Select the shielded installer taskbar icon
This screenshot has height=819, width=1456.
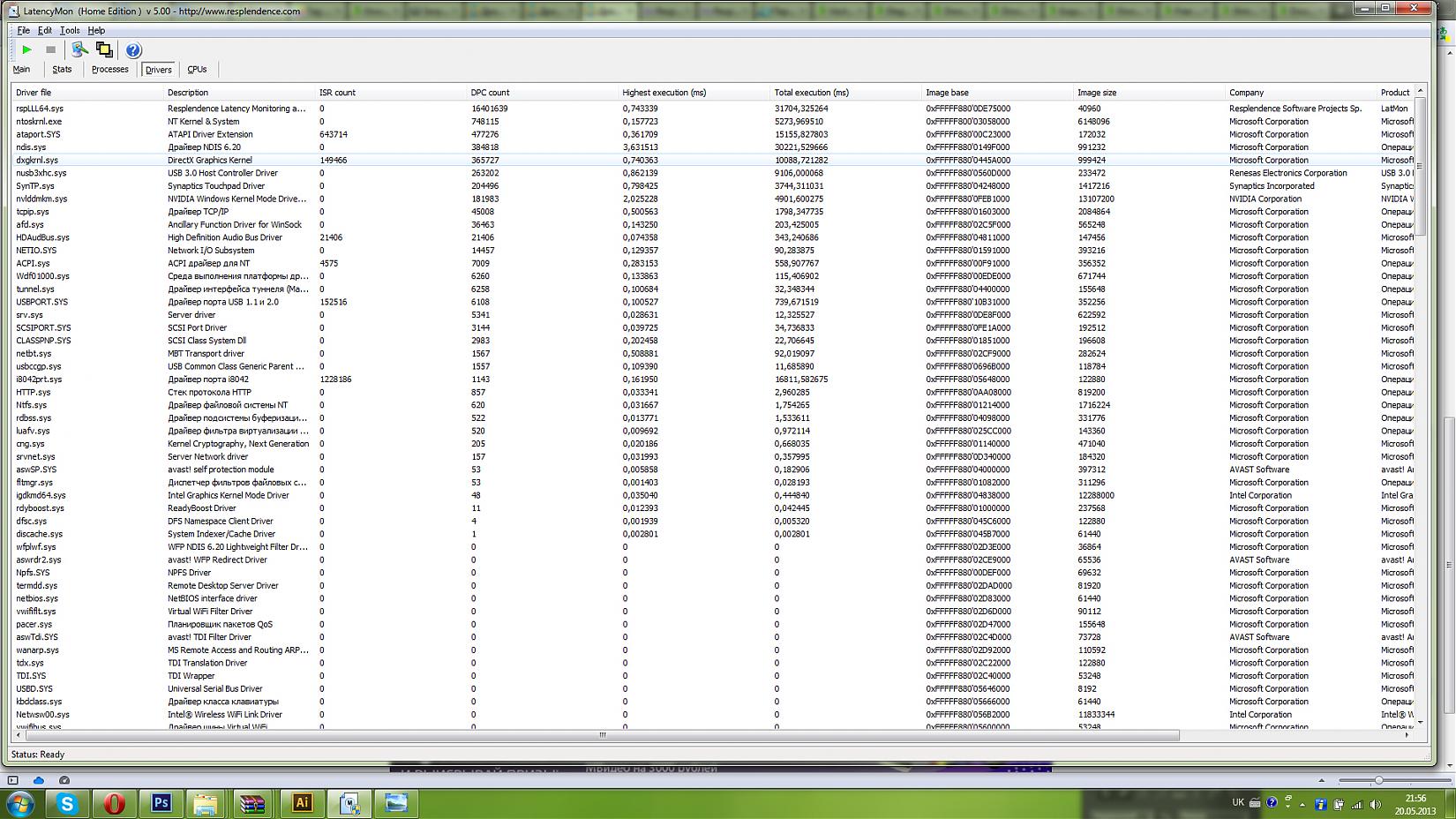click(x=350, y=803)
